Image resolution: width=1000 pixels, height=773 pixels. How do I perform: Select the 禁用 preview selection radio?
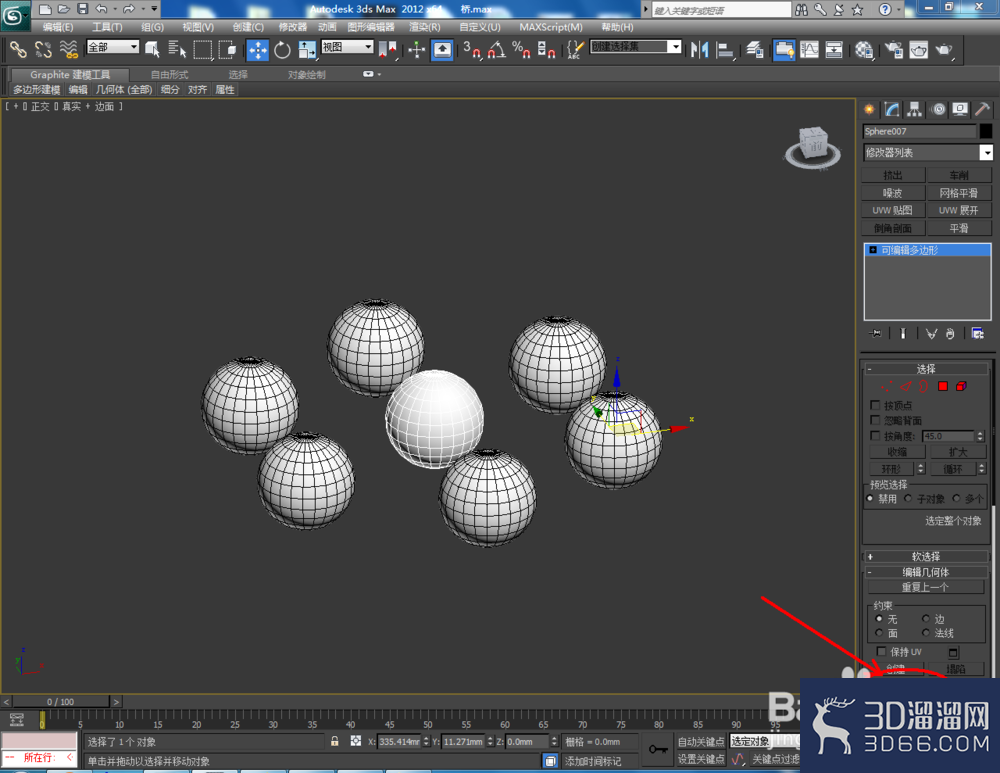click(x=870, y=498)
